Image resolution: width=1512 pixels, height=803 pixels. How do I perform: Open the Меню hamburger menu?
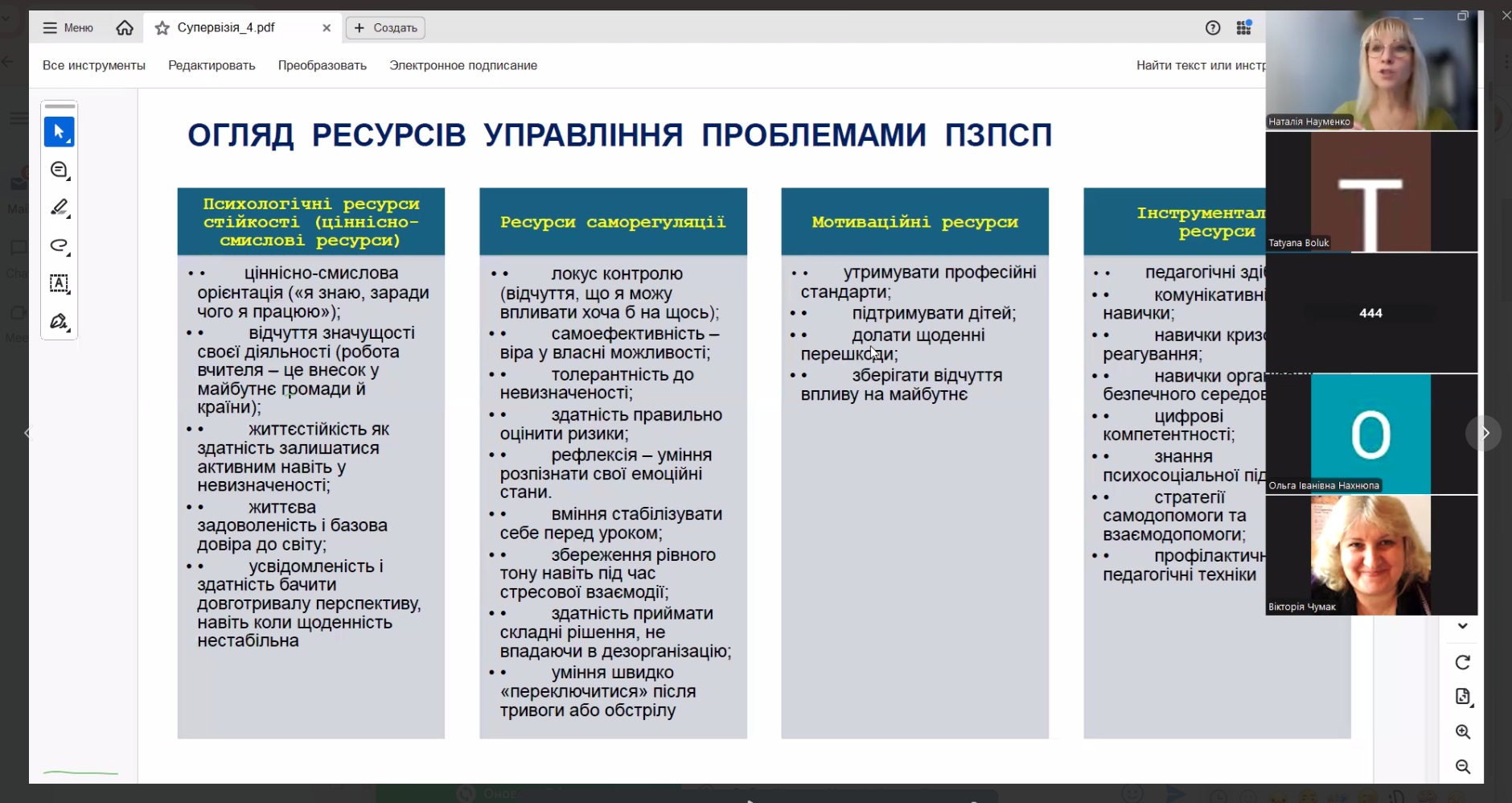pyautogui.click(x=68, y=28)
